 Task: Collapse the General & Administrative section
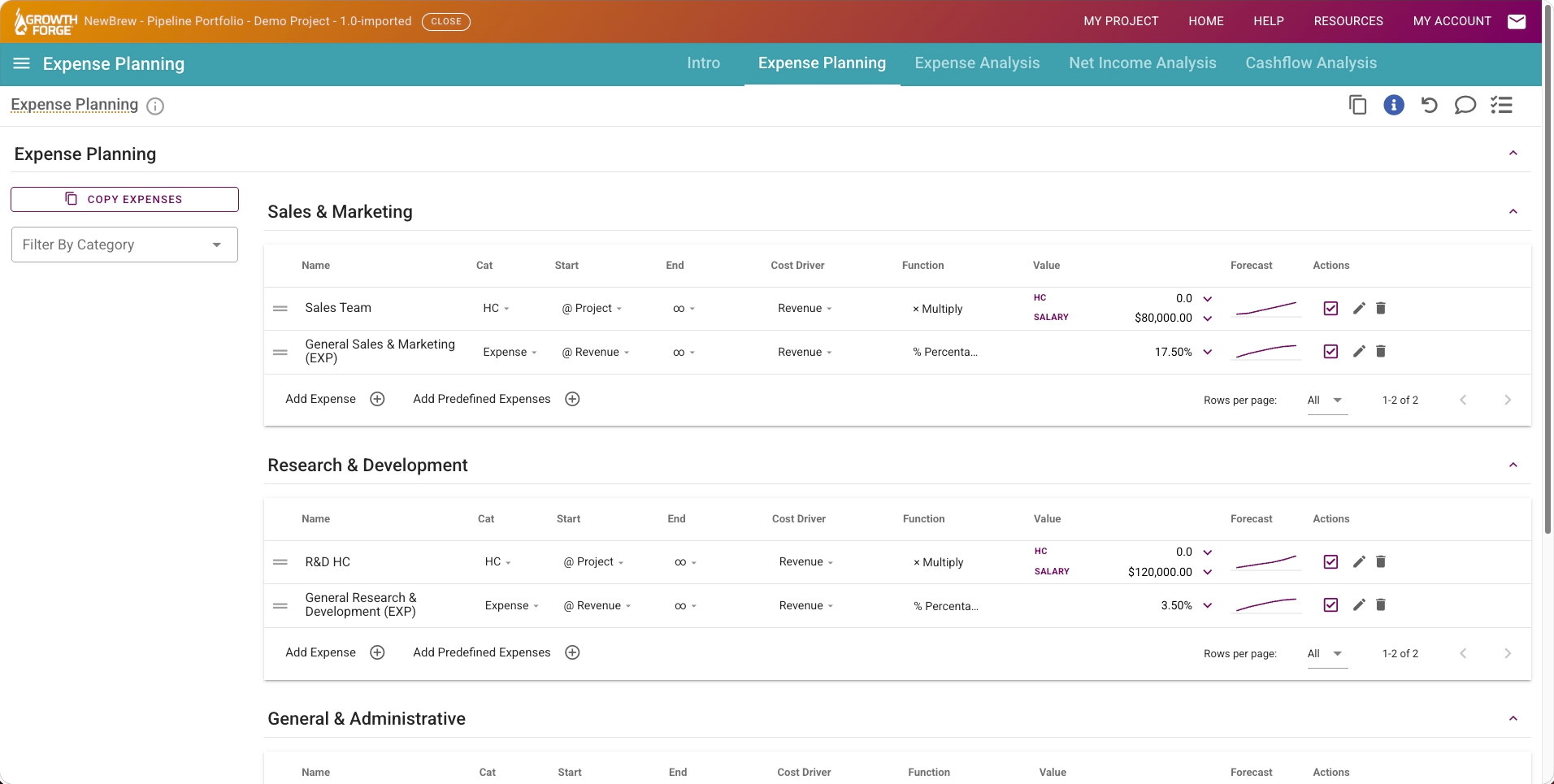coord(1513,719)
